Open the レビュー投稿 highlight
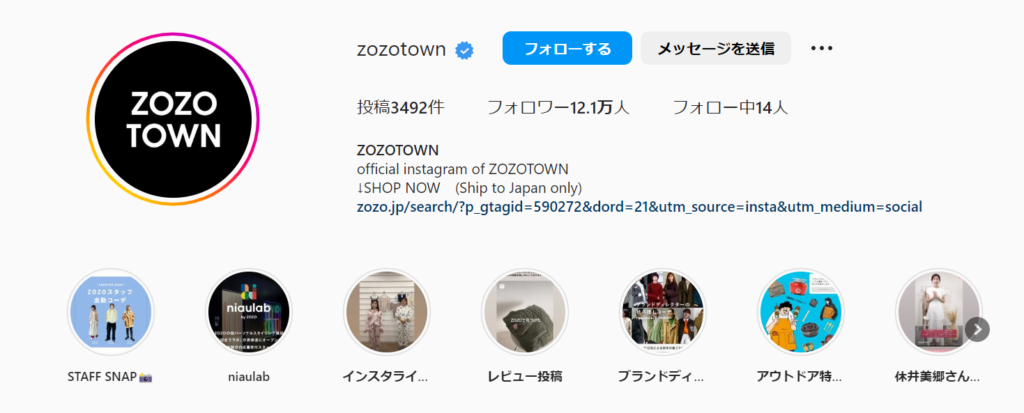 coord(524,312)
